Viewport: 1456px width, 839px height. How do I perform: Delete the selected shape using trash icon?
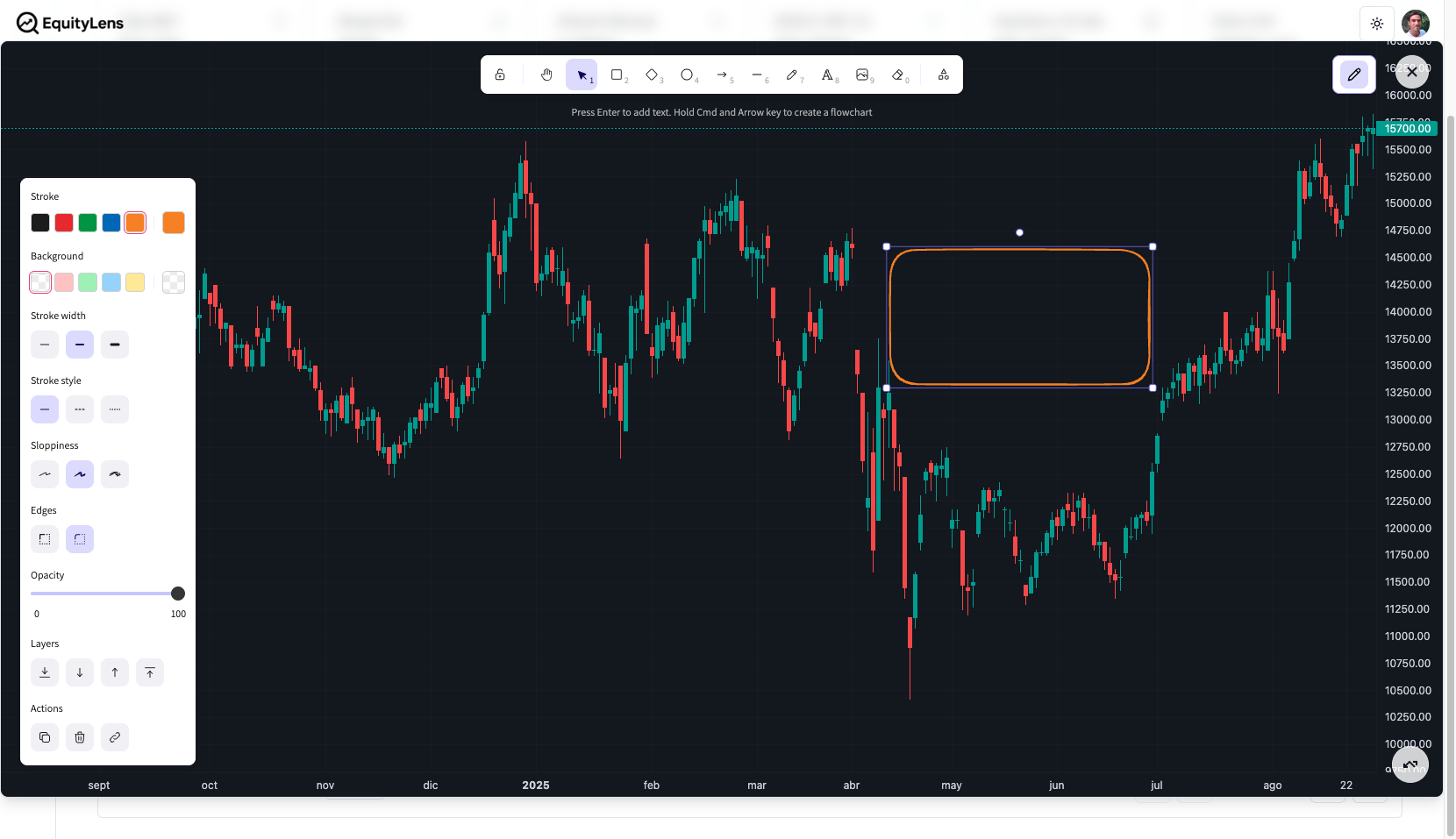tap(80, 737)
